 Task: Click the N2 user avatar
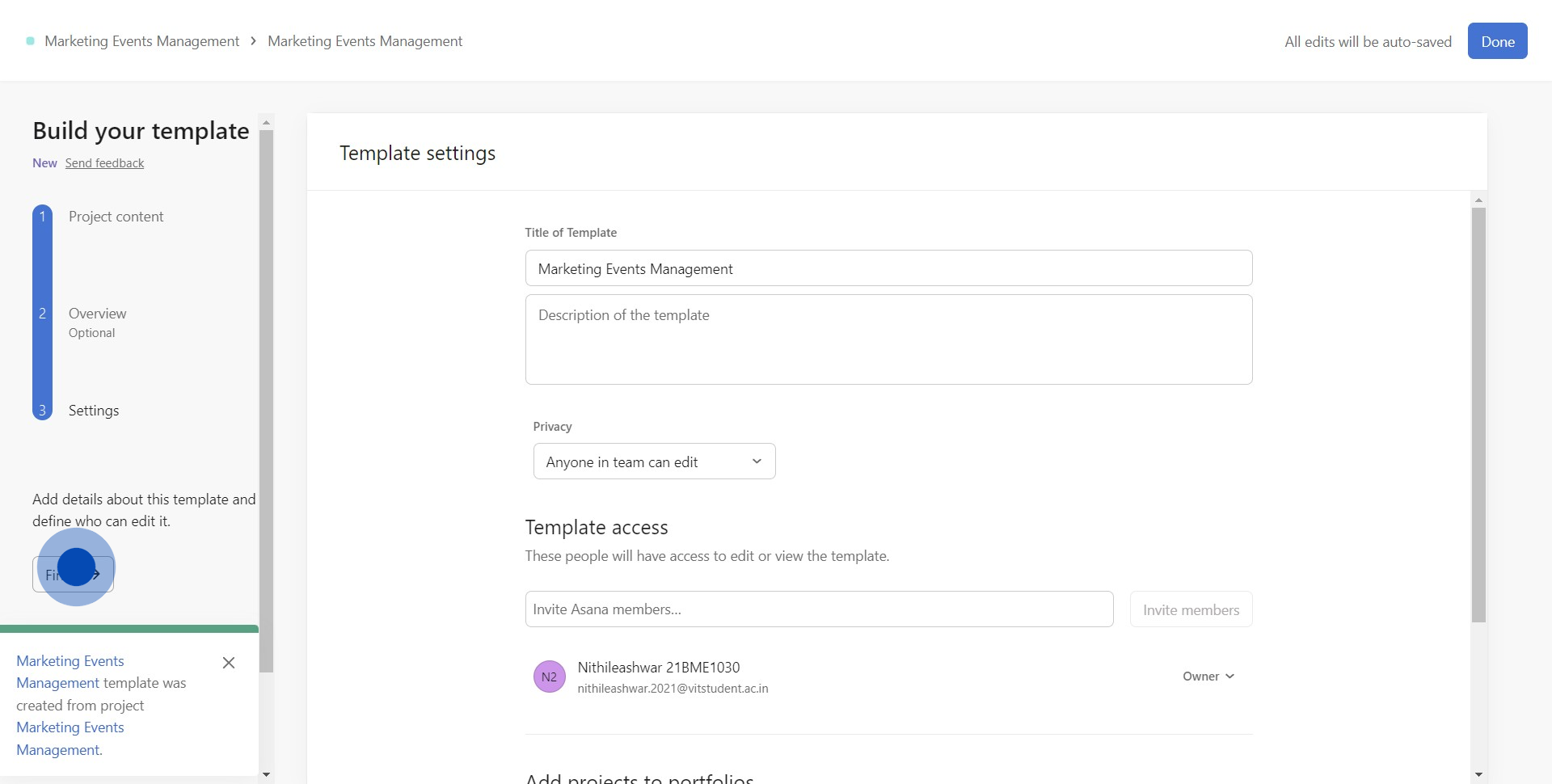click(x=549, y=677)
